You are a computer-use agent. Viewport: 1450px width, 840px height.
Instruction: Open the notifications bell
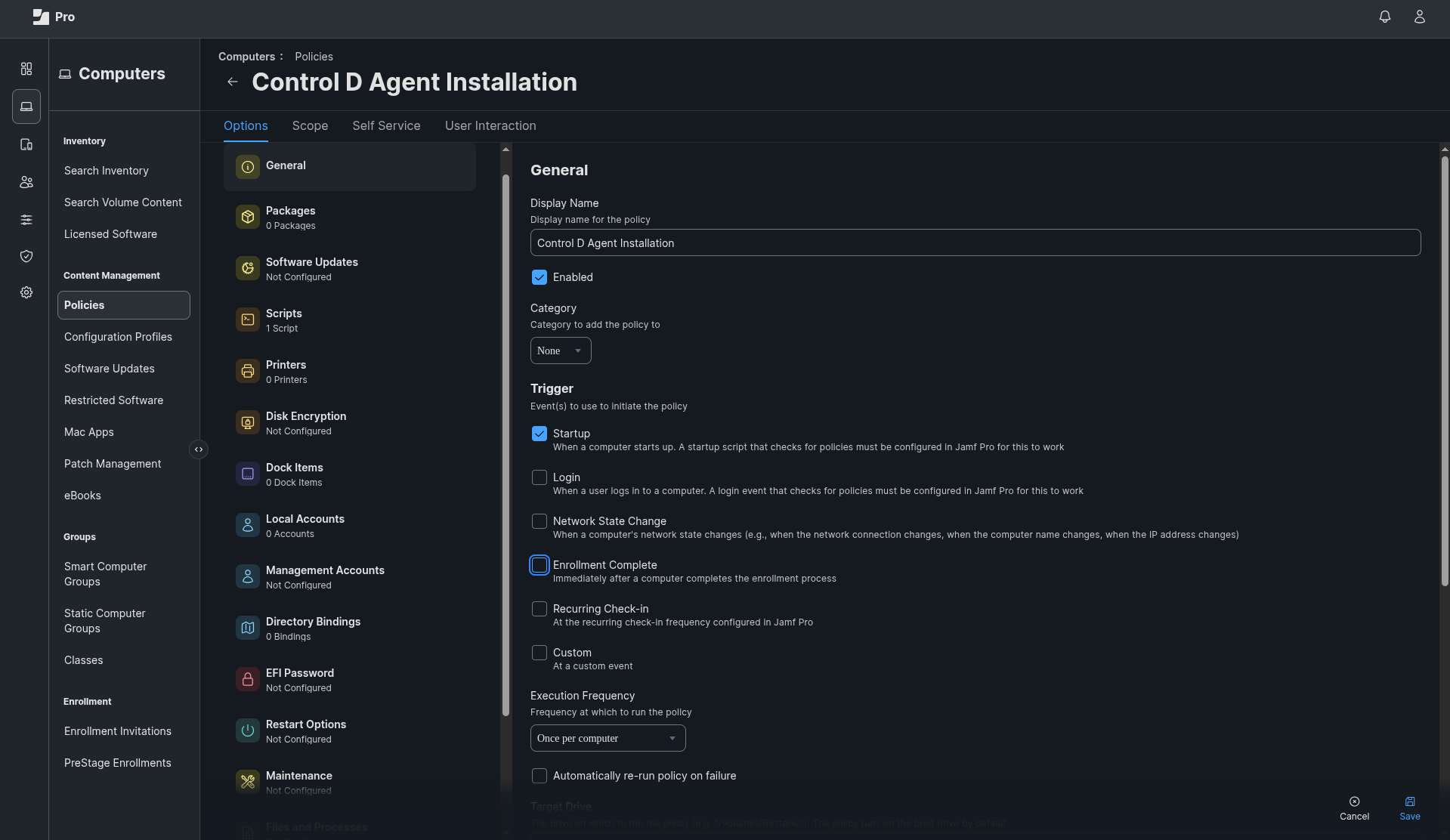tap(1385, 17)
